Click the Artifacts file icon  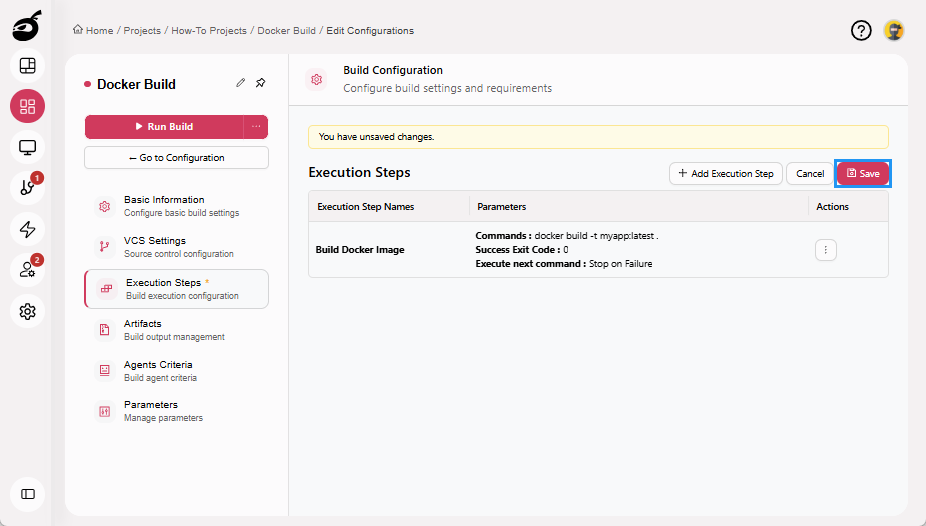[x=105, y=329]
